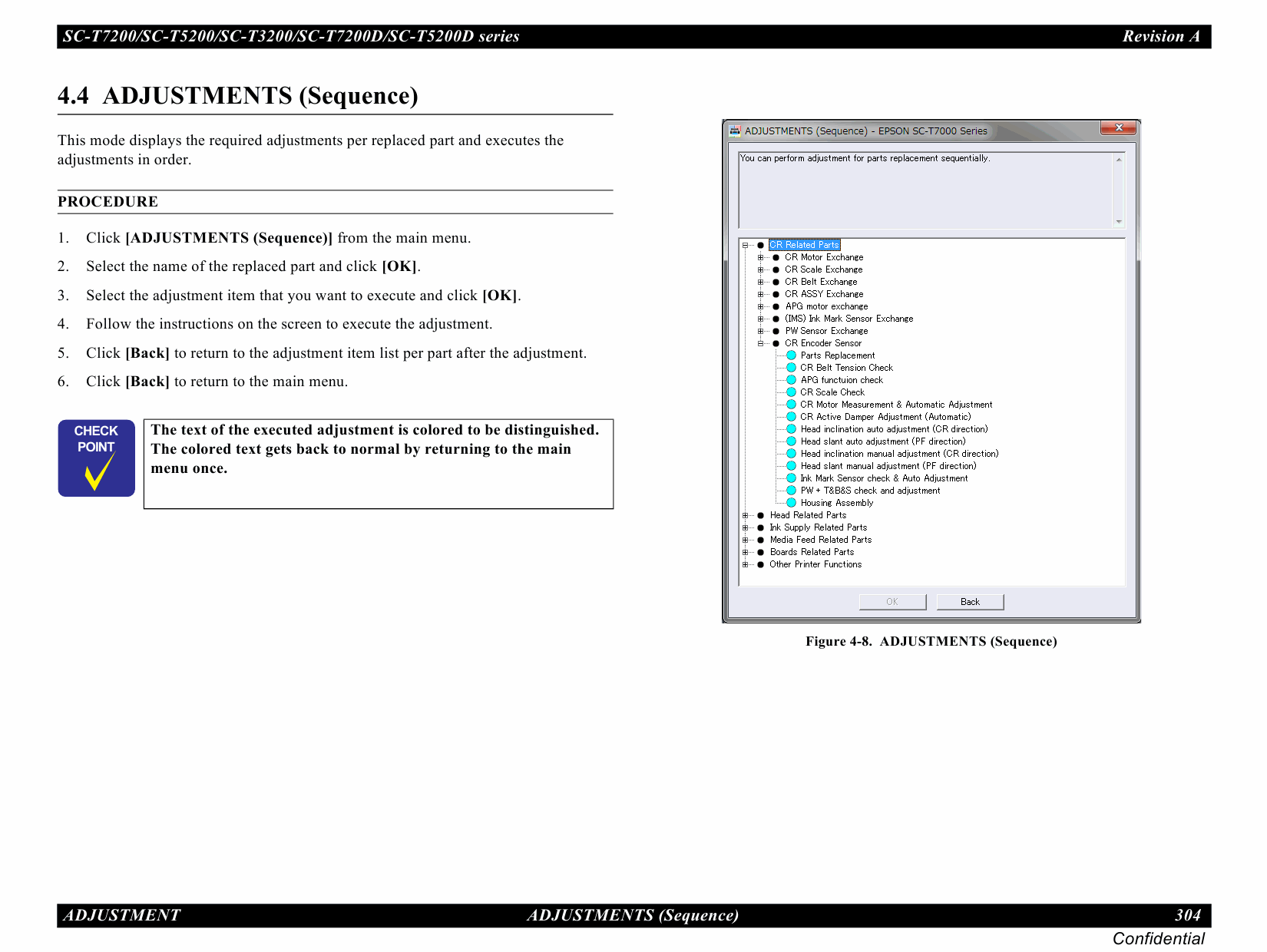The width and height of the screenshot is (1267, 952).
Task: Click the black bullet icon of Head Related Parts
Action: 760,515
